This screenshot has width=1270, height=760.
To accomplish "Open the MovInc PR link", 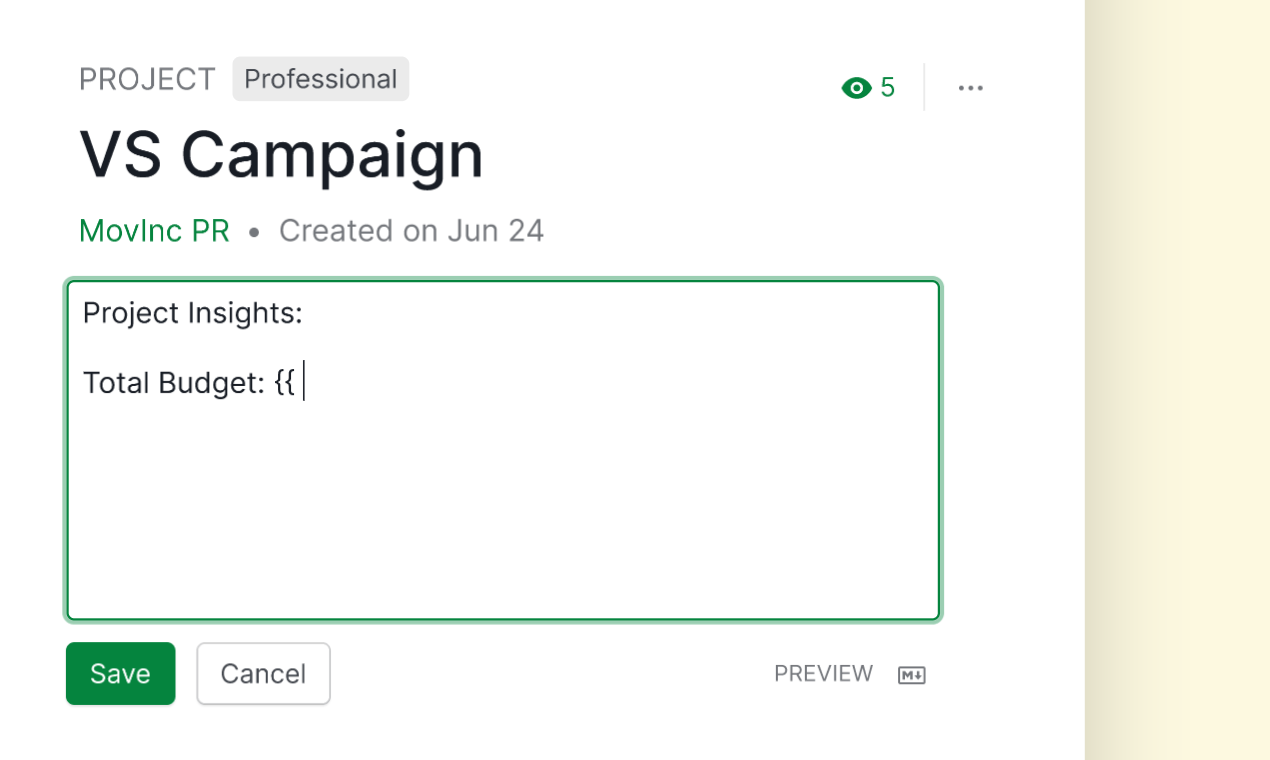I will 154,231.
